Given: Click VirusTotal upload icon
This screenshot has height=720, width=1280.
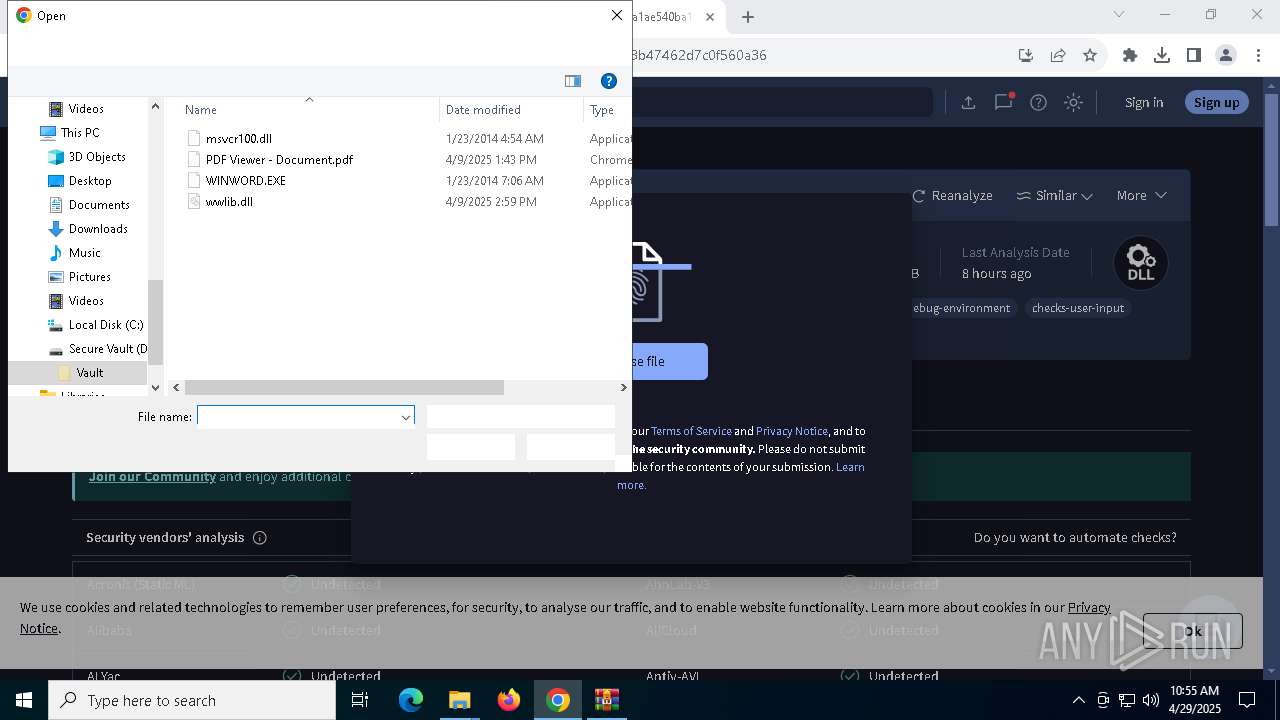Looking at the screenshot, I should [968, 102].
